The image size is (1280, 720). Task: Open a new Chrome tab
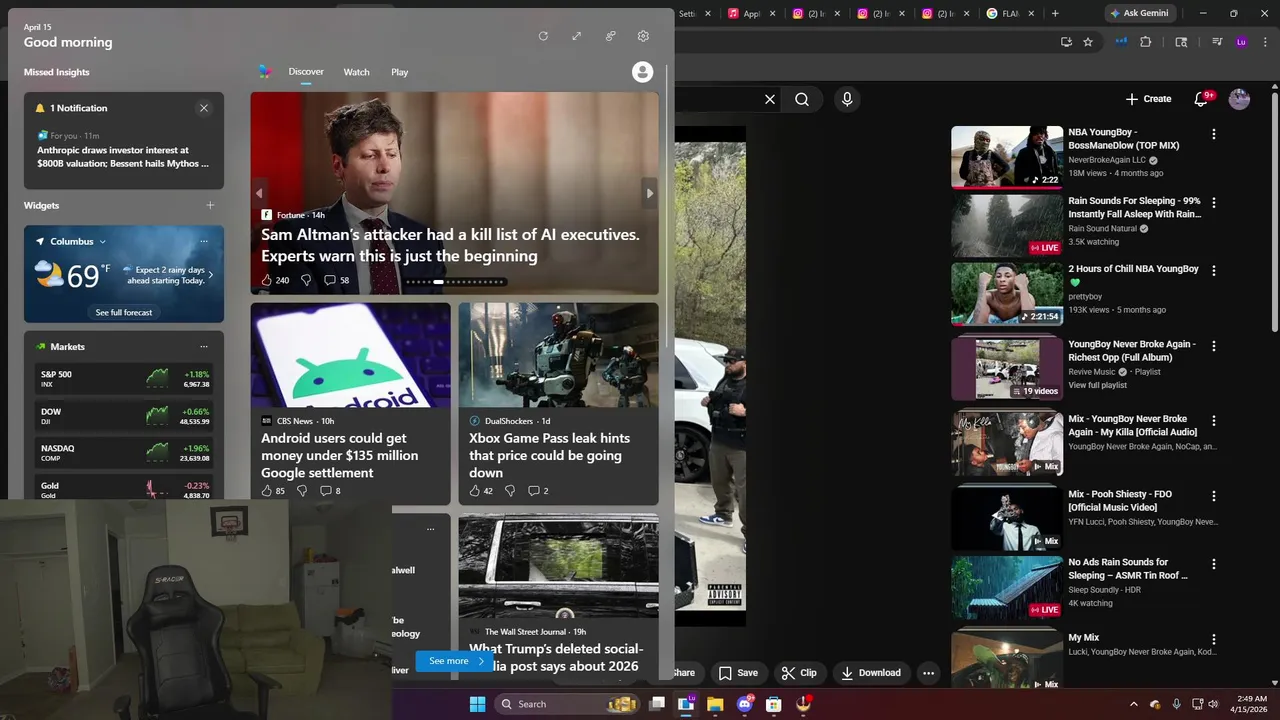click(x=1055, y=13)
